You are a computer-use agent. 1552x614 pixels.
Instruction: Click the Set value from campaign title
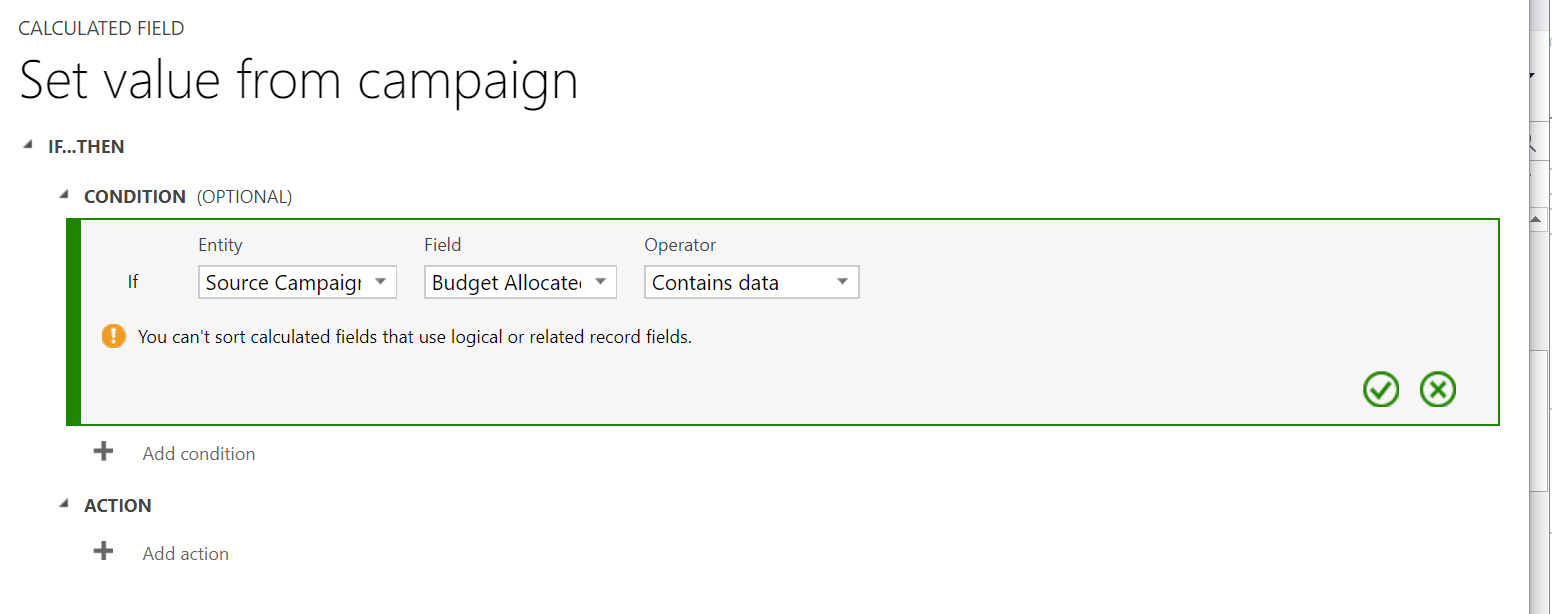[299, 80]
